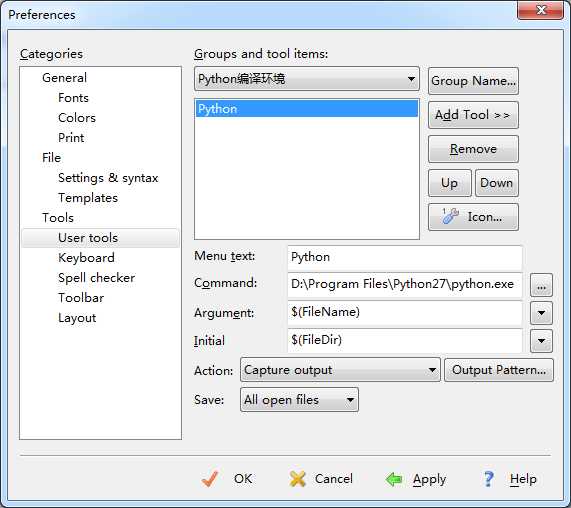The height and width of the screenshot is (508, 571).
Task: Open the Action combo box
Action: (x=340, y=370)
